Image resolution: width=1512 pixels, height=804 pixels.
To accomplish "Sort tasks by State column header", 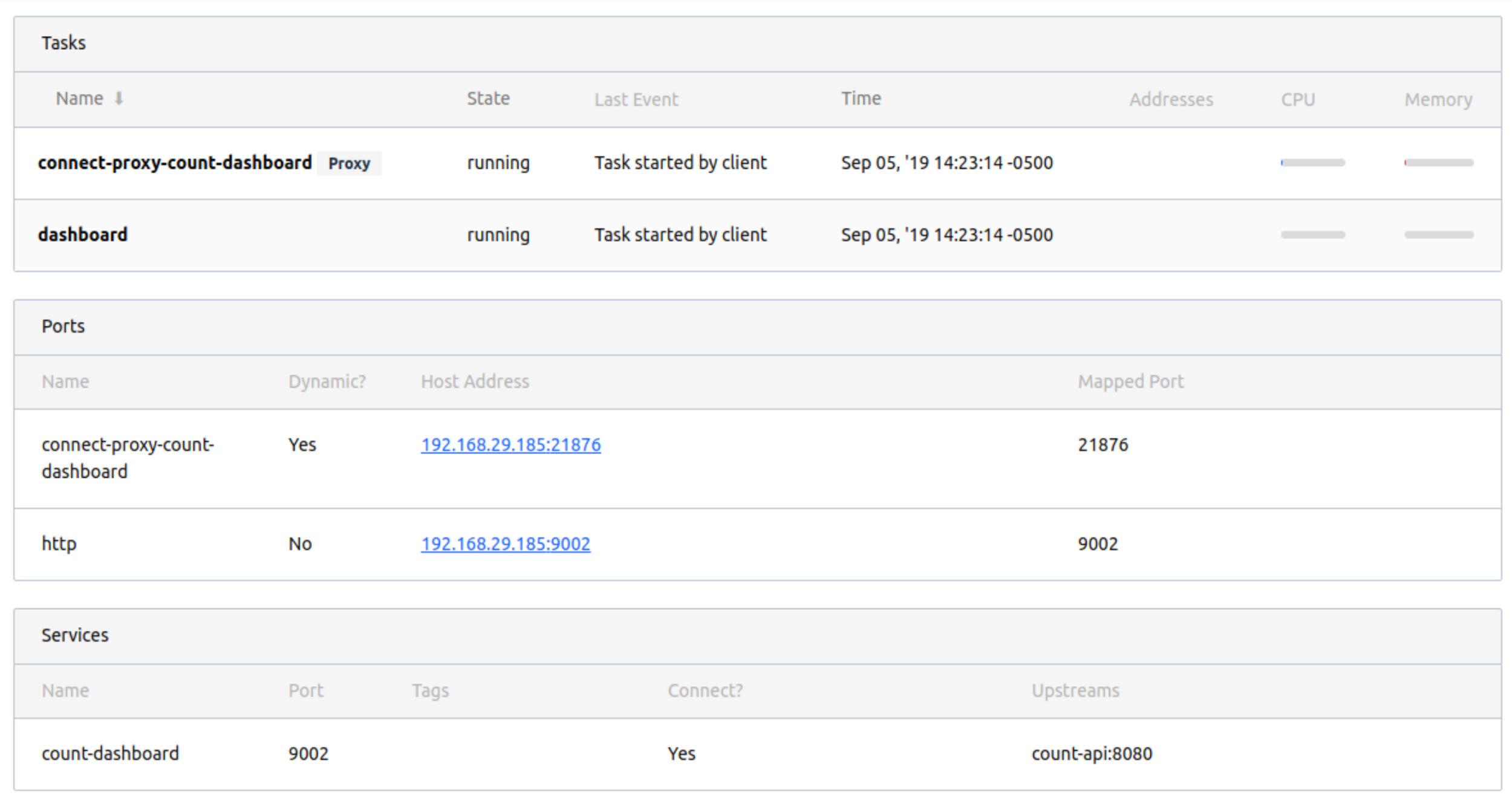I will pyautogui.click(x=488, y=99).
